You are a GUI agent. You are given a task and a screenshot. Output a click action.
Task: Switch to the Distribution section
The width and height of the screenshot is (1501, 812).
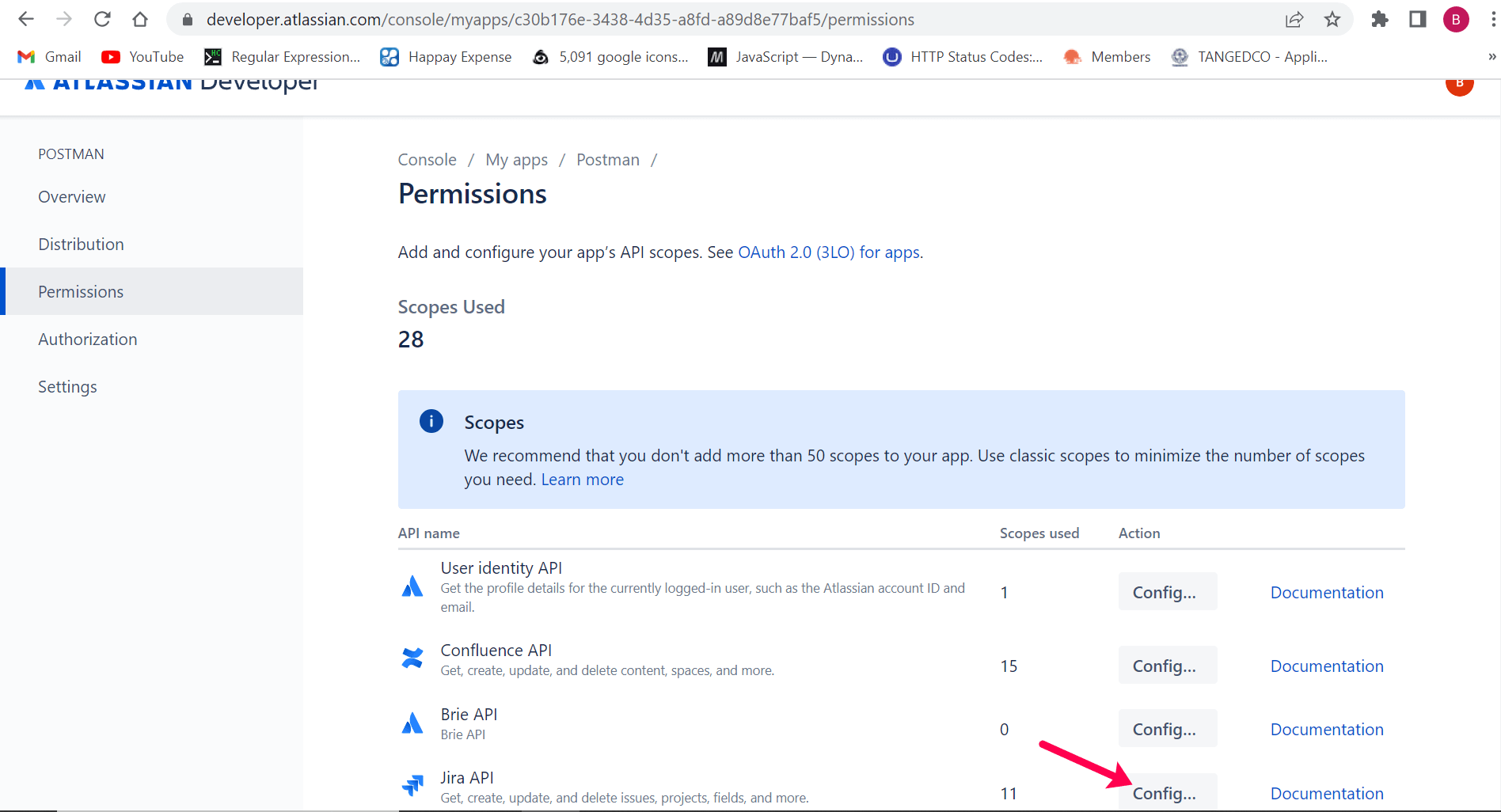click(81, 244)
